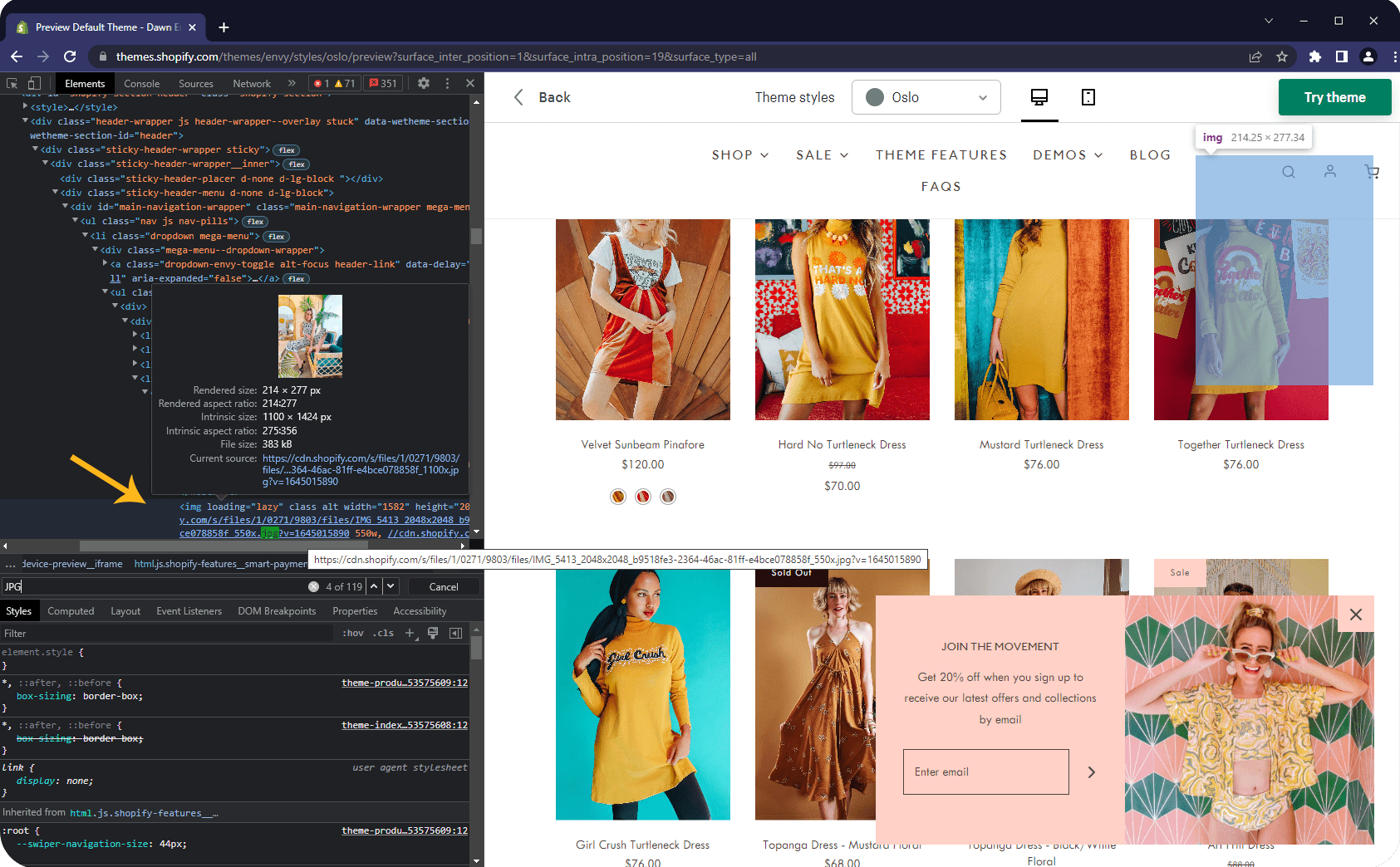This screenshot has width=1400, height=867.
Task: Click the Try theme button
Action: coord(1334,97)
